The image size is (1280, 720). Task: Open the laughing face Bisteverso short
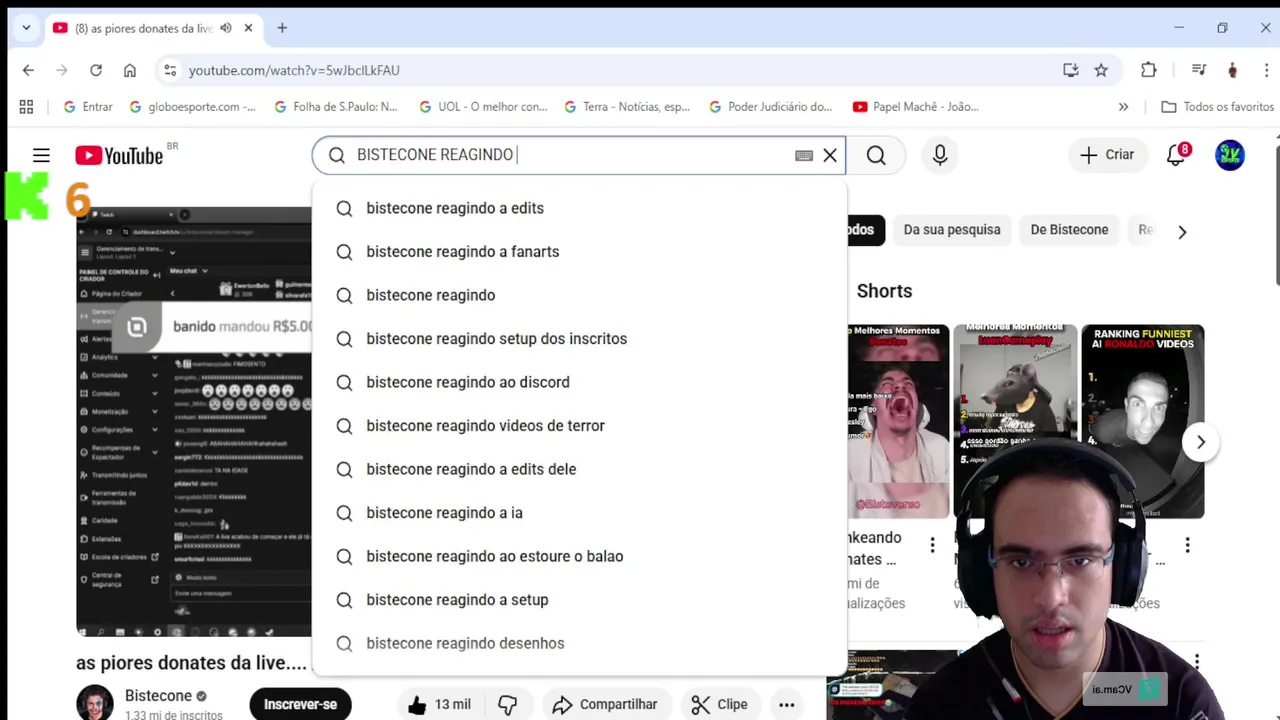(x=898, y=421)
